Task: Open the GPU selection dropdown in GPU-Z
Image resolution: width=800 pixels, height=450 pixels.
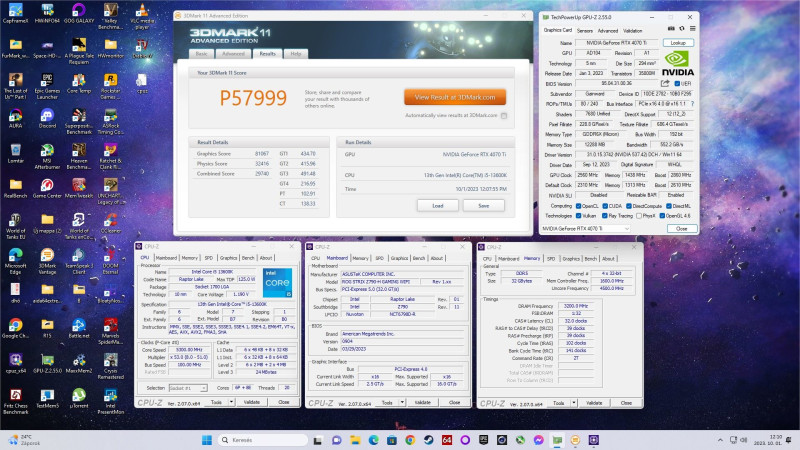Action: 586,229
